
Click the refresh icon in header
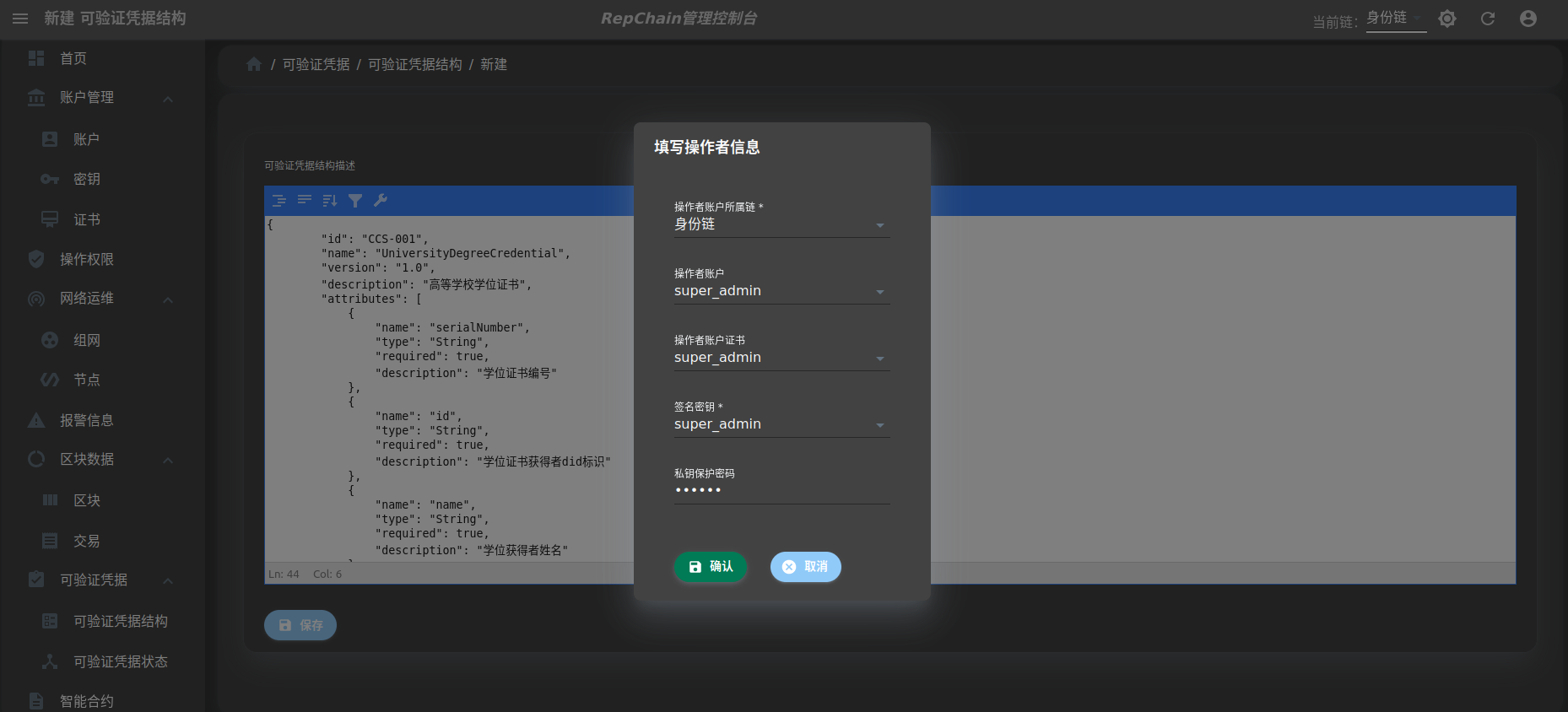1488,19
